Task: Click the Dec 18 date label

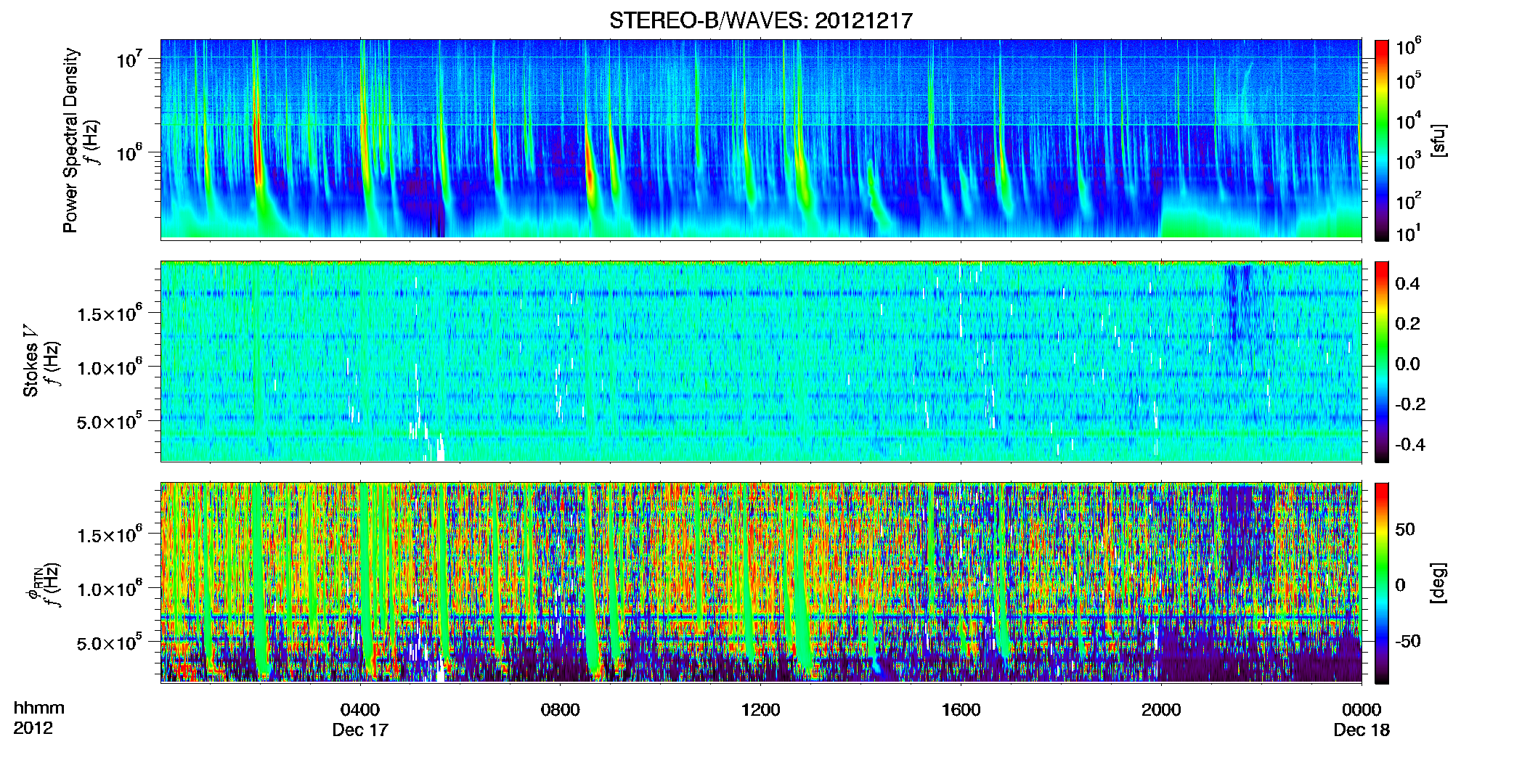Action: click(x=1362, y=730)
